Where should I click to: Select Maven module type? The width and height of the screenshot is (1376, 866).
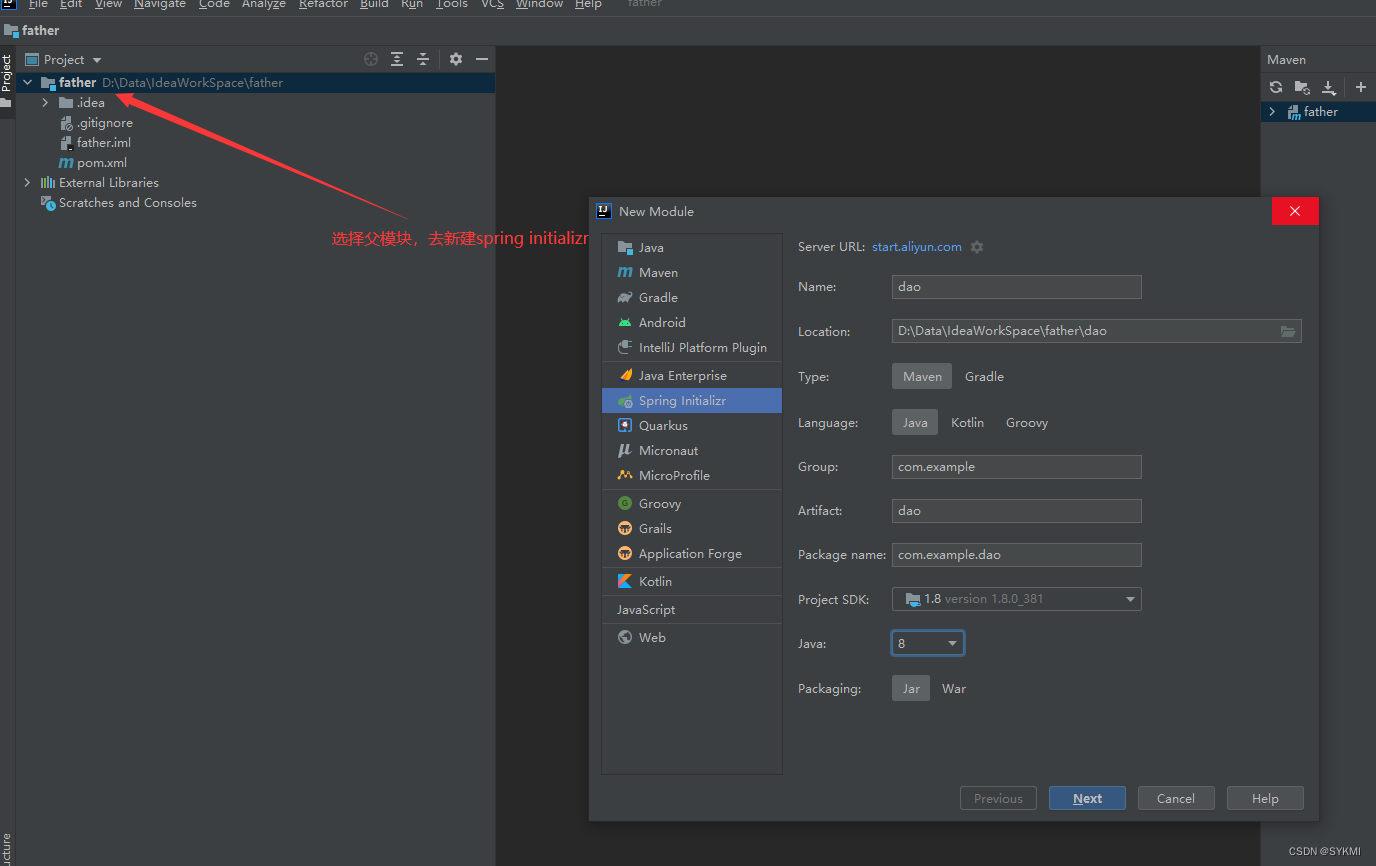pyautogui.click(x=692, y=272)
